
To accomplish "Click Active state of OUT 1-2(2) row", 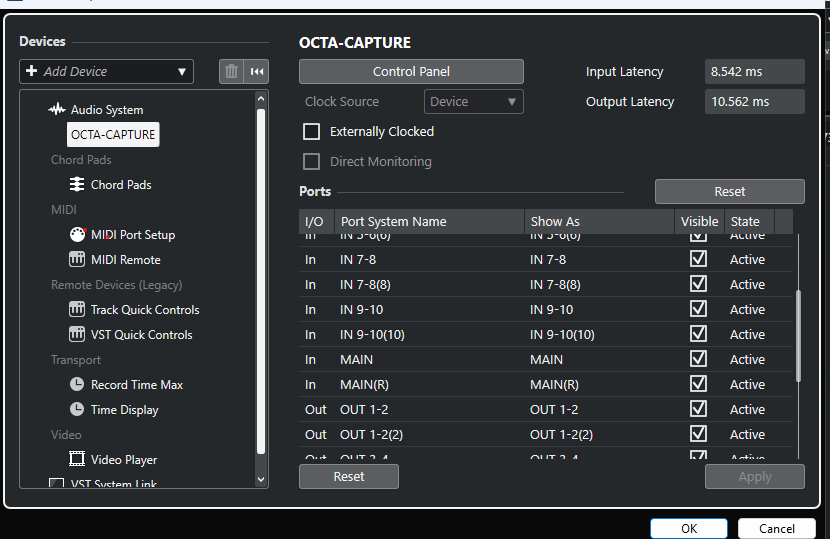I will click(x=747, y=435).
